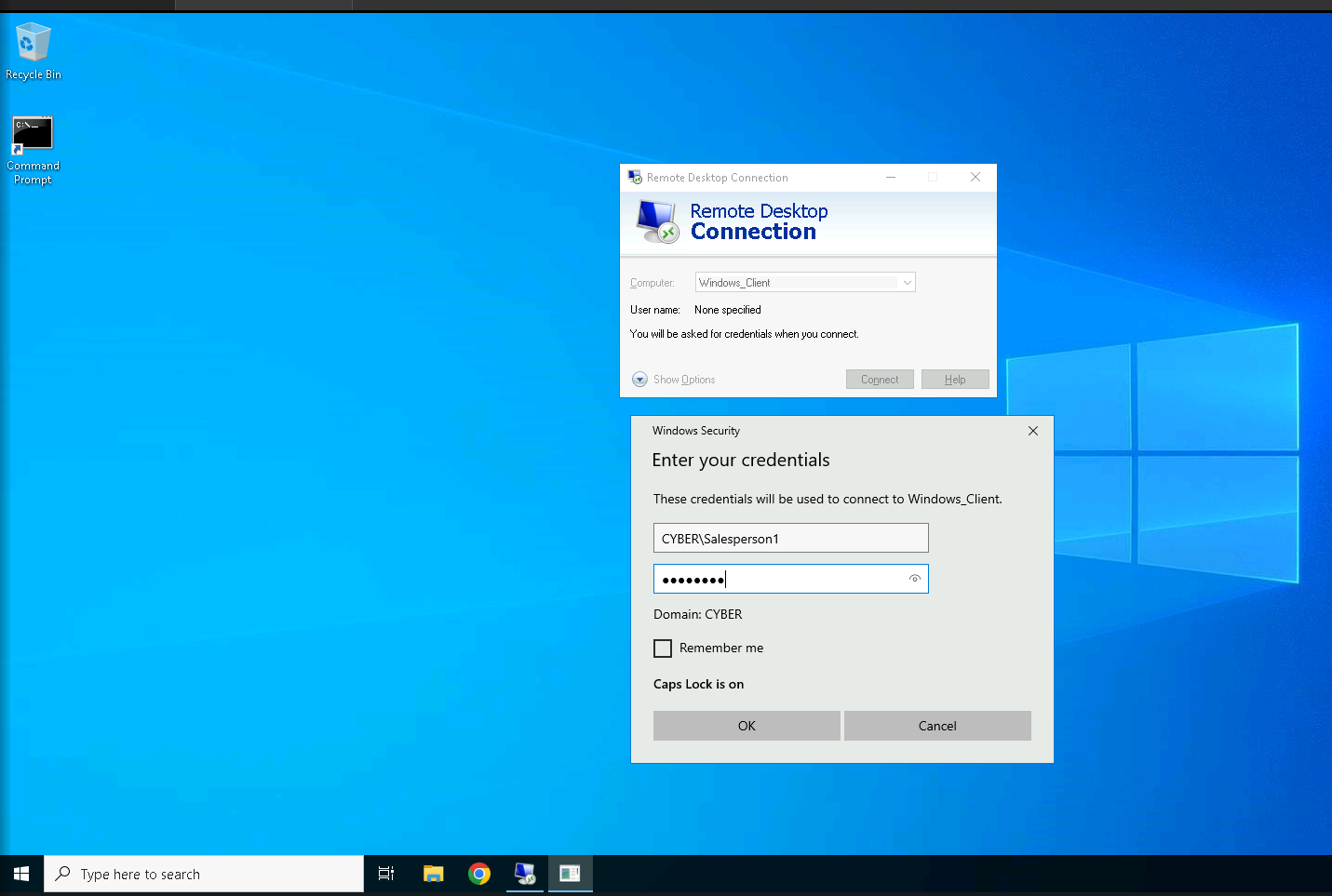Click the Connect button in Remote Desktop
Viewport: 1332px width, 896px height.
pos(880,380)
